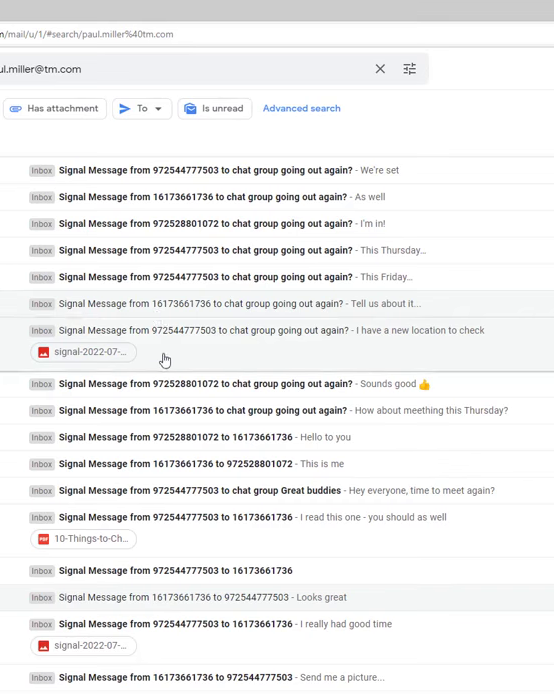The height and width of the screenshot is (694, 554).
Task: Open the email with preview "As well"
Action: pos(277,197)
